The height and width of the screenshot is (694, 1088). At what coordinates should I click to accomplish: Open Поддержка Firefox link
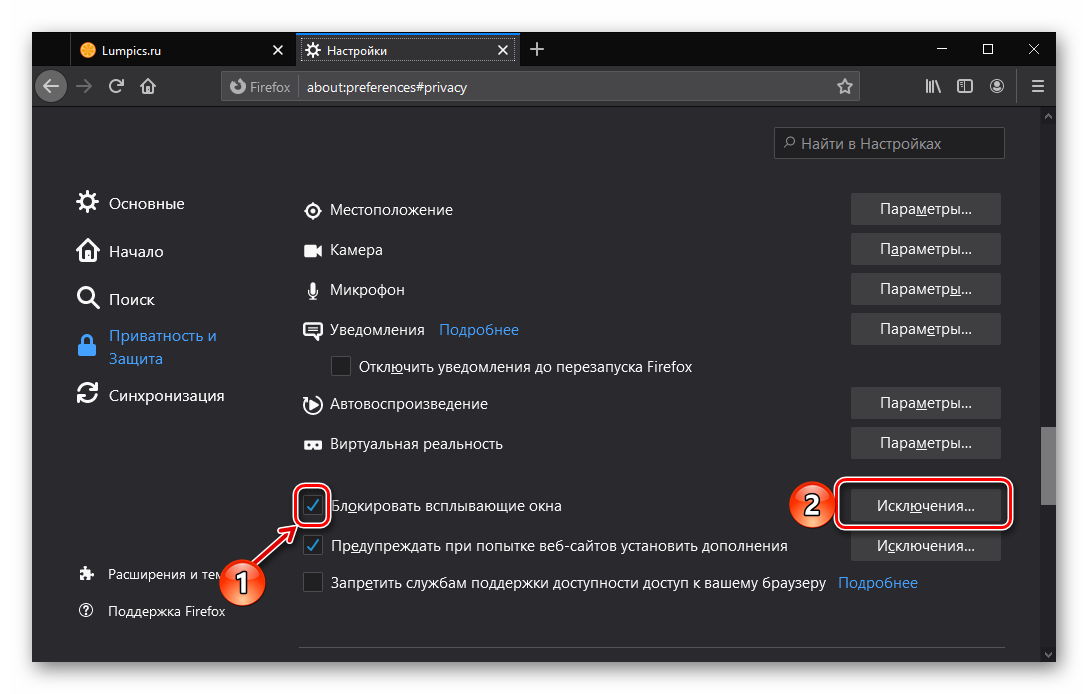coord(152,611)
